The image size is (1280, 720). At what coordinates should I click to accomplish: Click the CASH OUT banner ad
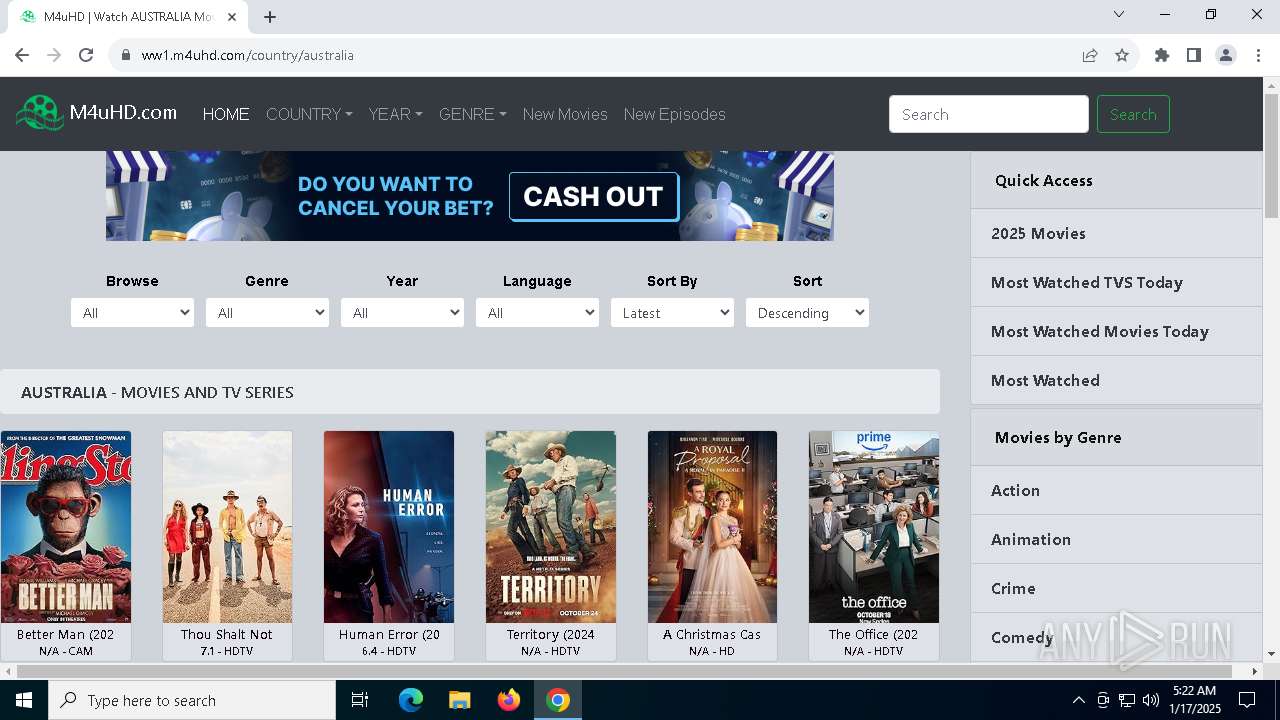[470, 196]
